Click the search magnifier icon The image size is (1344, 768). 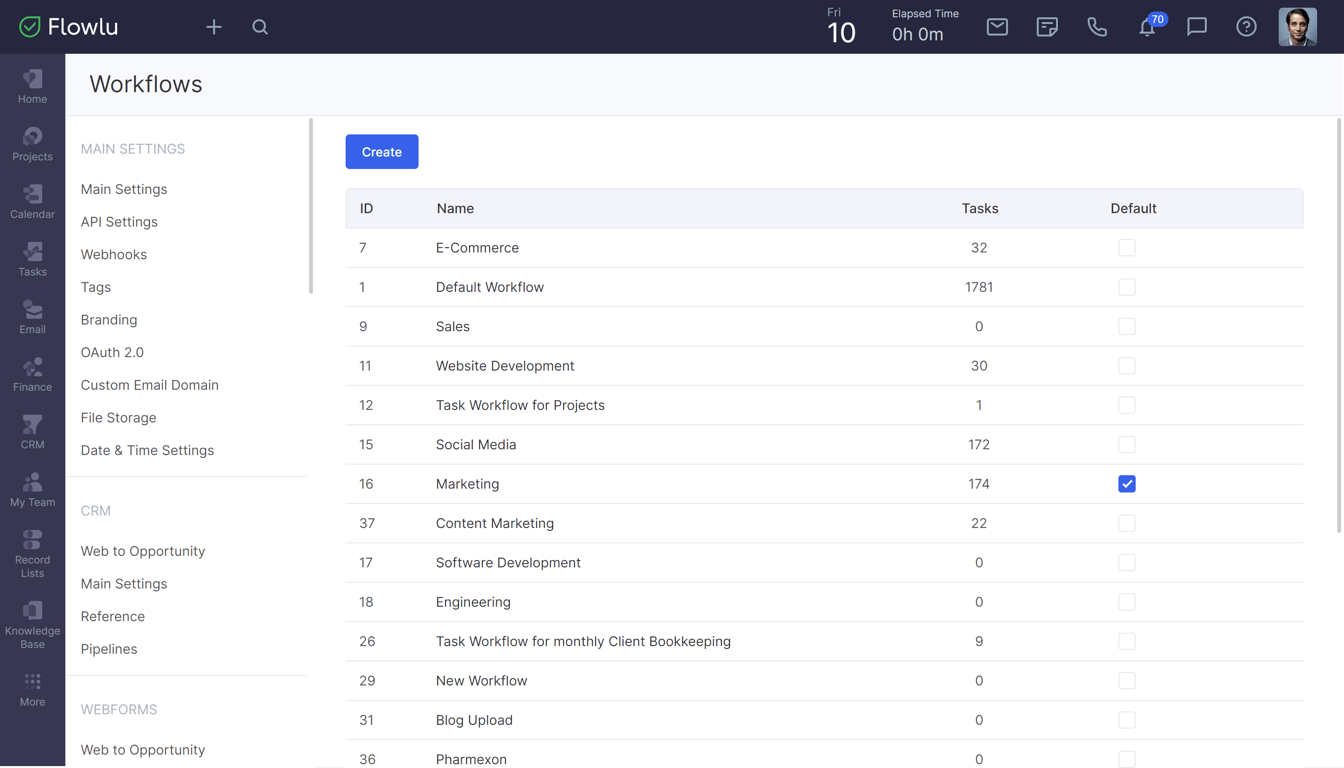pyautogui.click(x=260, y=27)
